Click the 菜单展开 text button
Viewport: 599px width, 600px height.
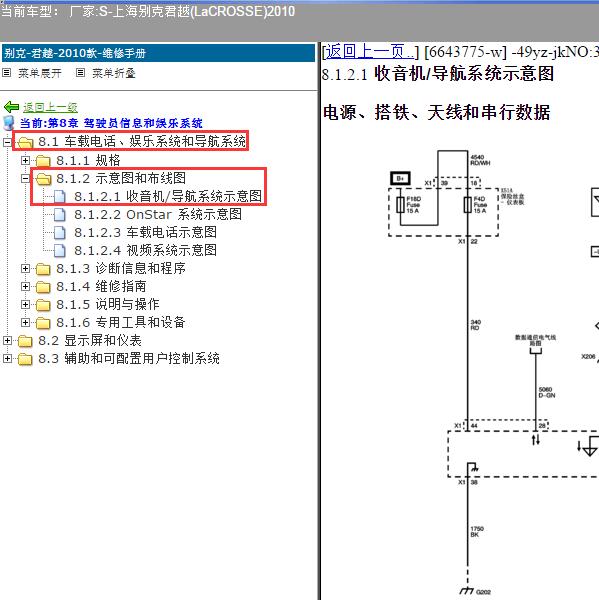pos(40,73)
